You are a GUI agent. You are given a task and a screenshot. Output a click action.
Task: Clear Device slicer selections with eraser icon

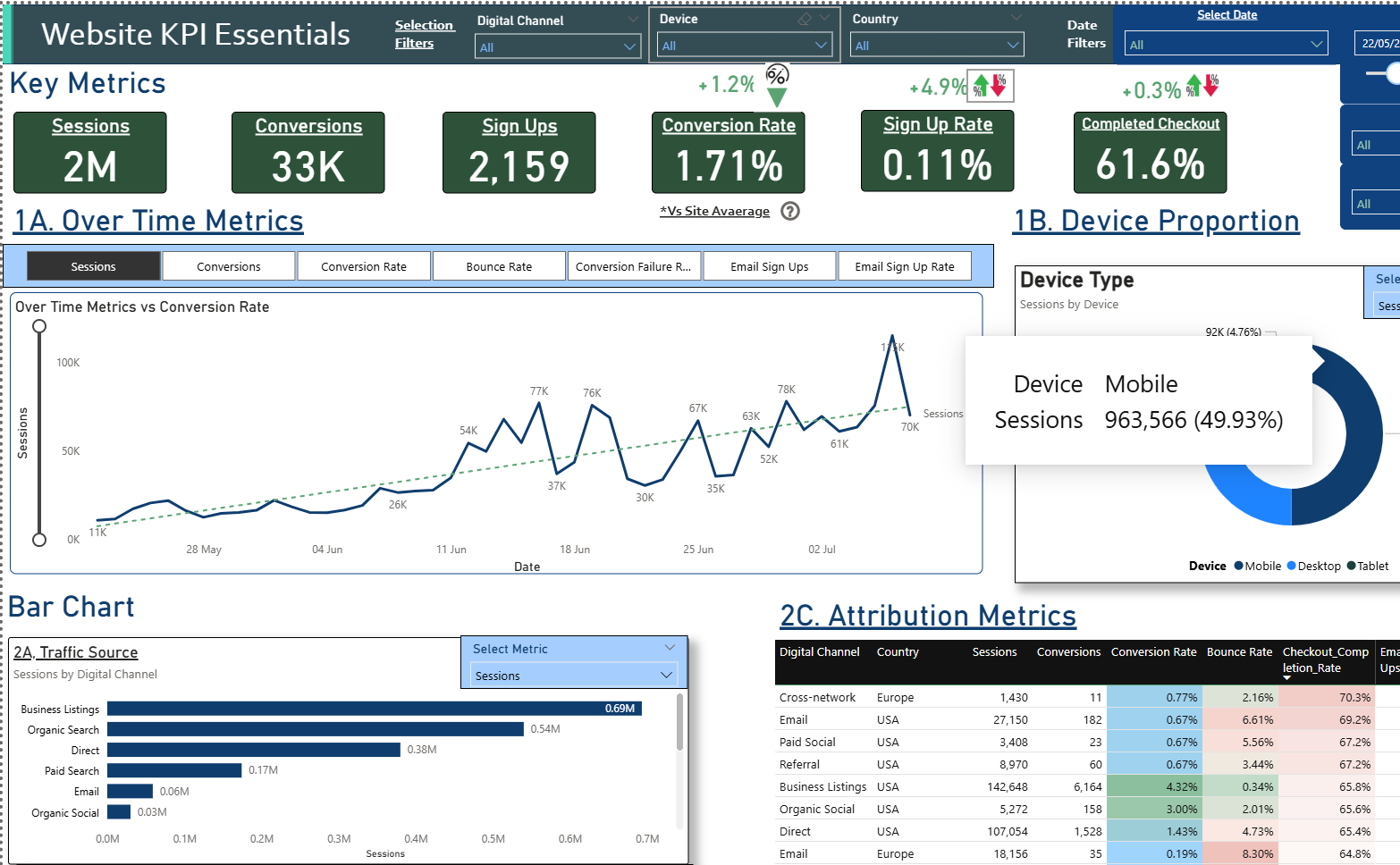click(805, 19)
